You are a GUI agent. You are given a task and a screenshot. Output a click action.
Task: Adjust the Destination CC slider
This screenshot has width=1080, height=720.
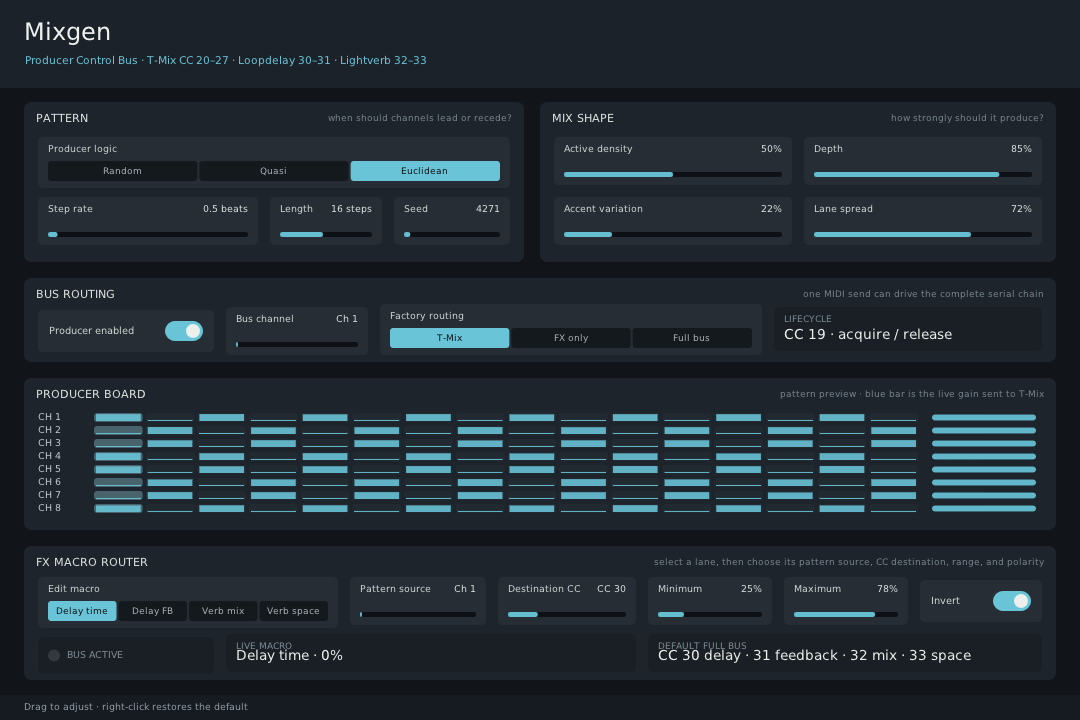click(x=566, y=614)
